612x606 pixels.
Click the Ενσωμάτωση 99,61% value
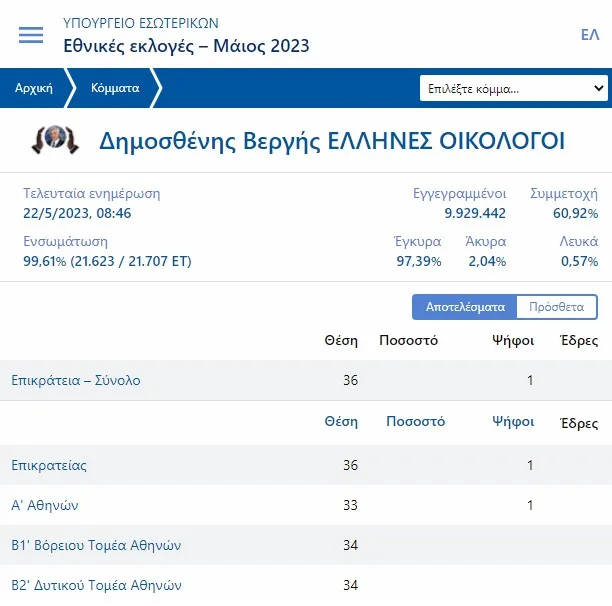click(x=107, y=261)
